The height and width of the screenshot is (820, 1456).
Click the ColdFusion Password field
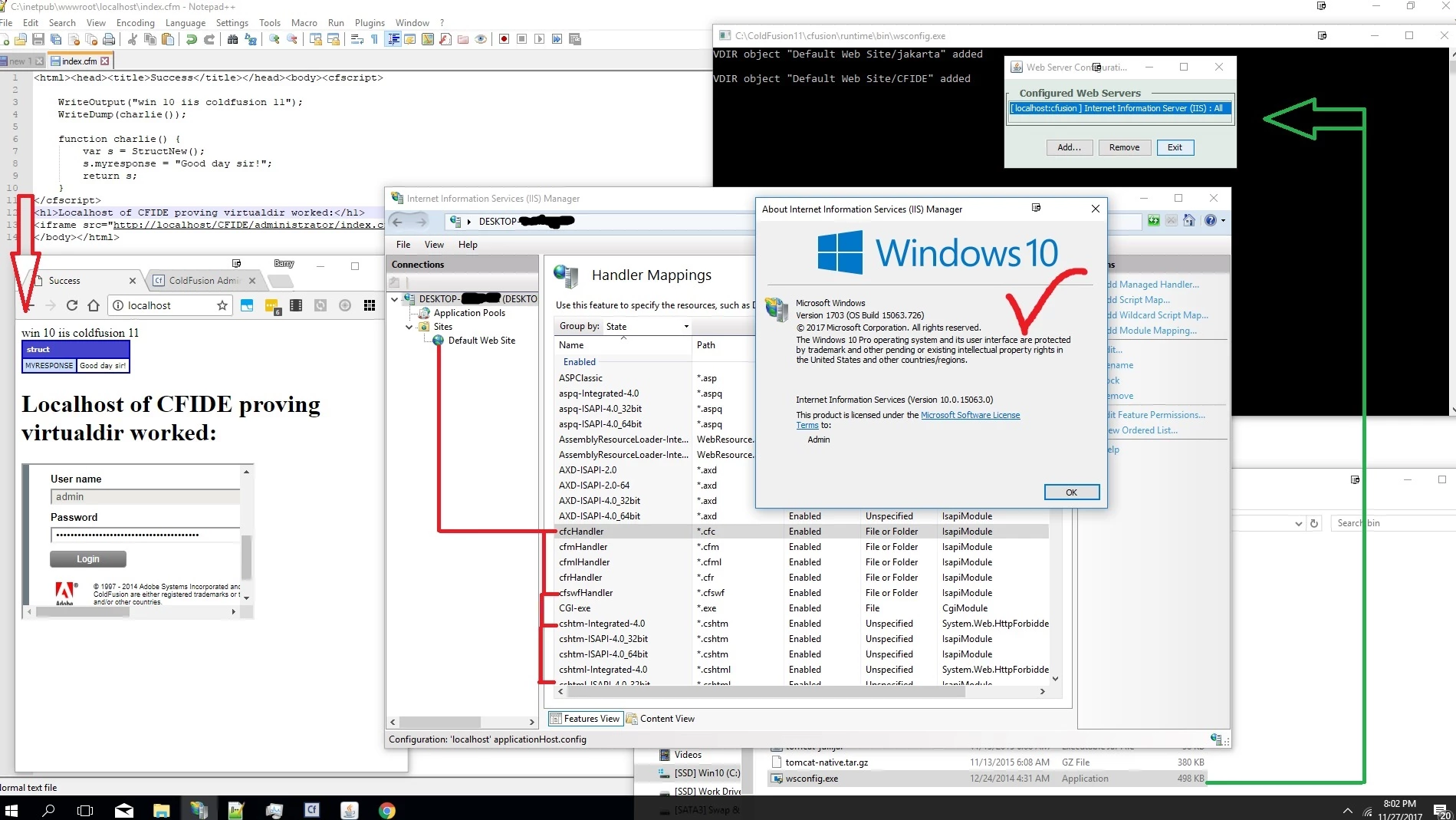click(146, 535)
